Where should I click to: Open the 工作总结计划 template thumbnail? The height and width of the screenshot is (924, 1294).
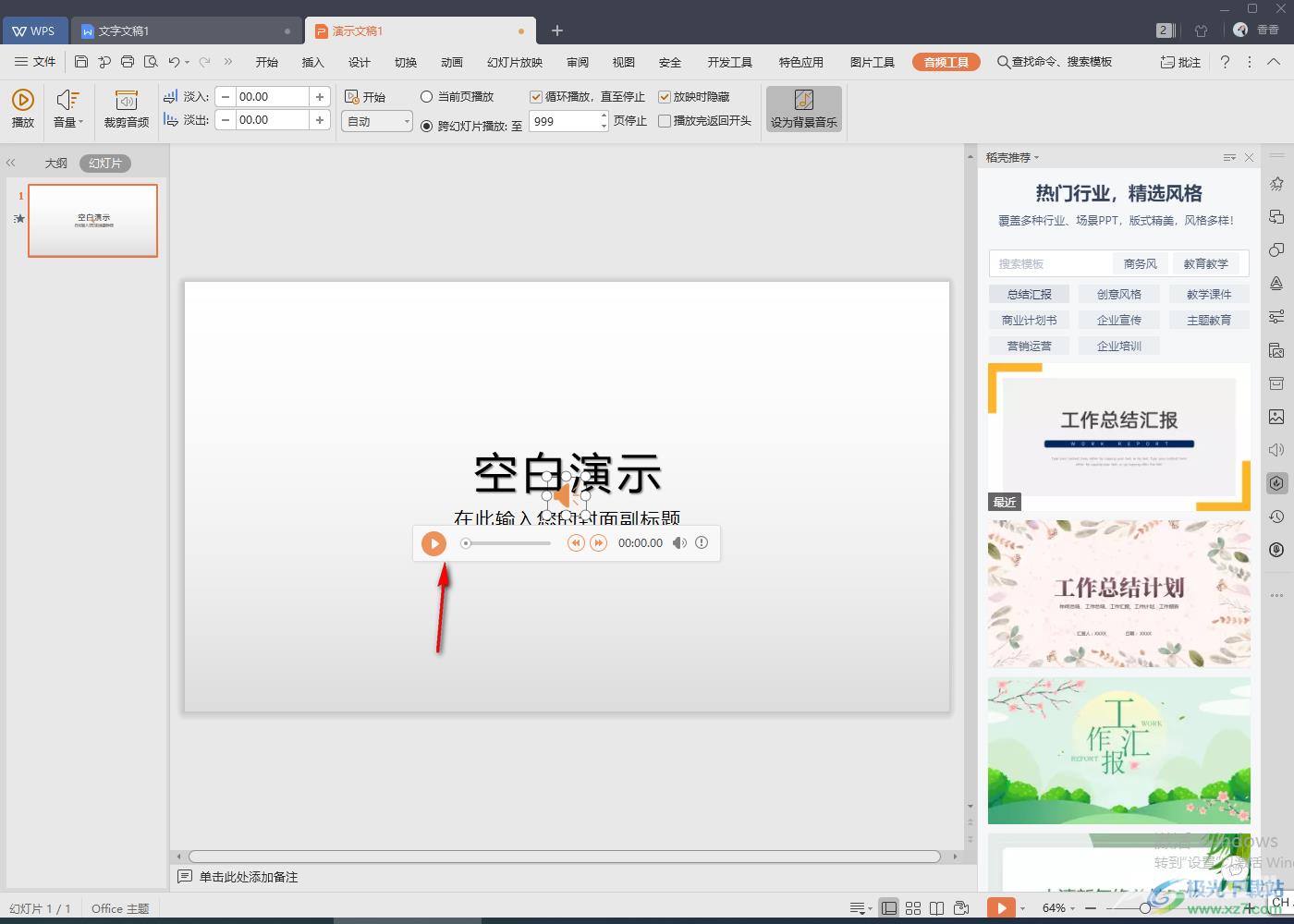pos(1118,593)
